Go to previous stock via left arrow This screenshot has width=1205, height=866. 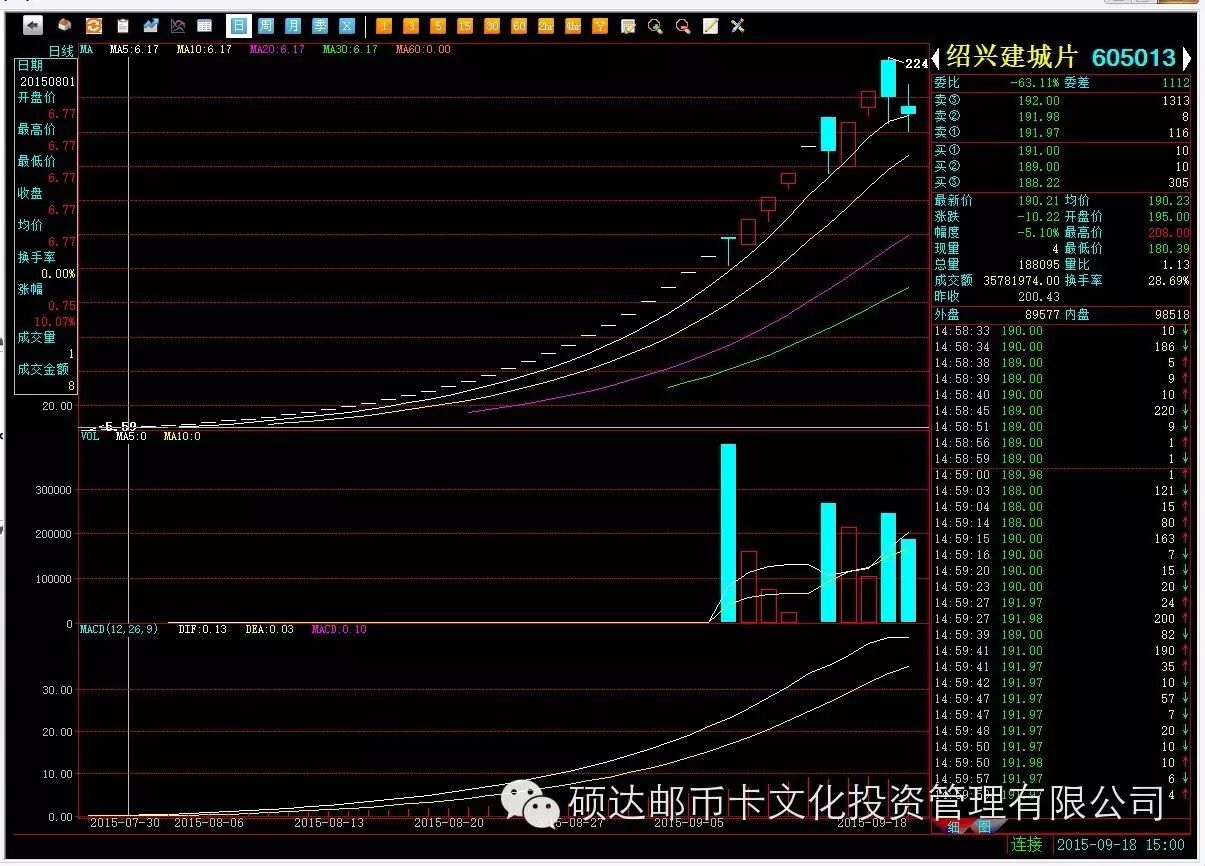tap(936, 58)
